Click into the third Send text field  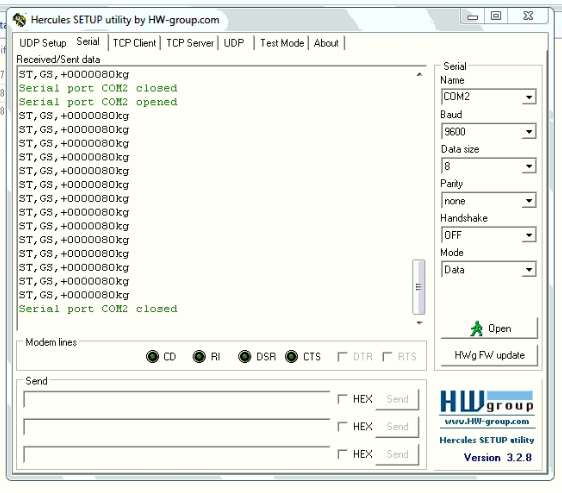[x=177, y=454]
